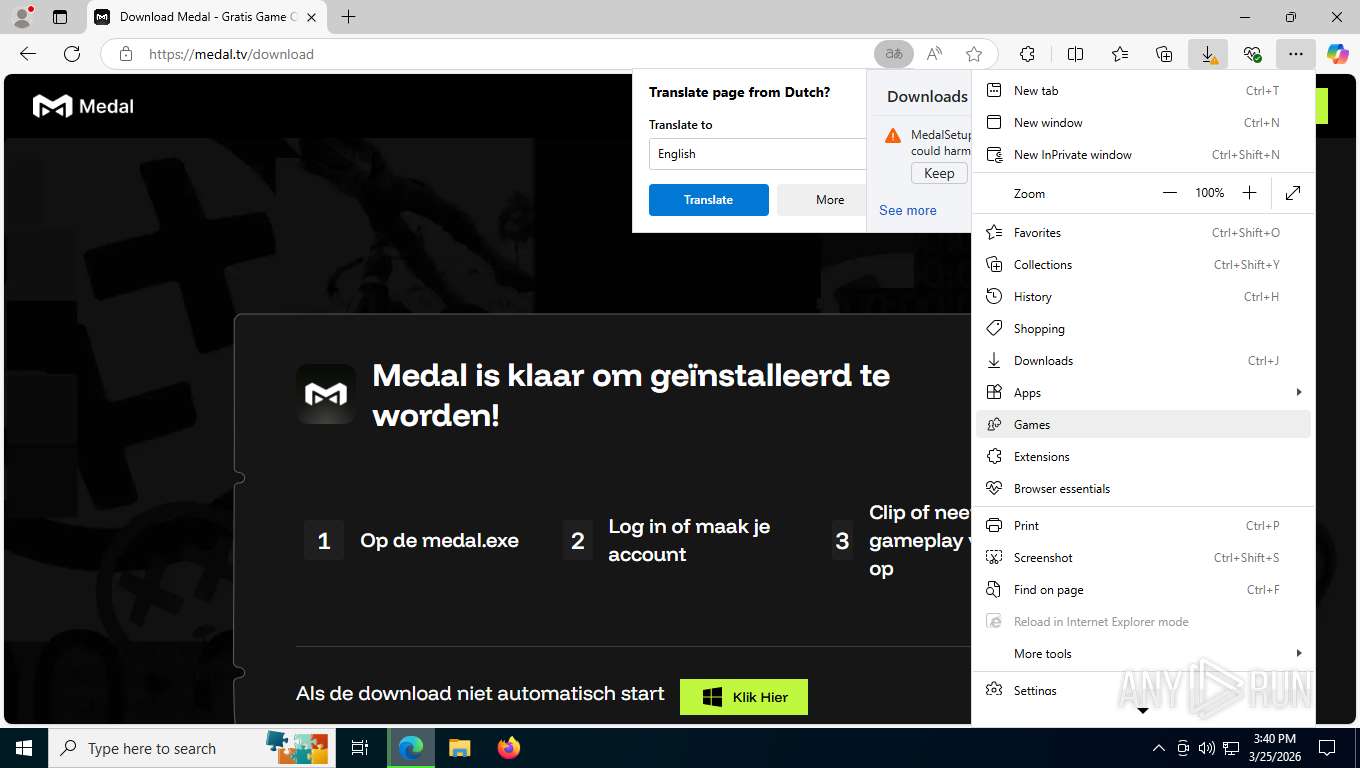This screenshot has height=768, width=1360.
Task: Select Find on page menu item
Action: [1143, 590]
